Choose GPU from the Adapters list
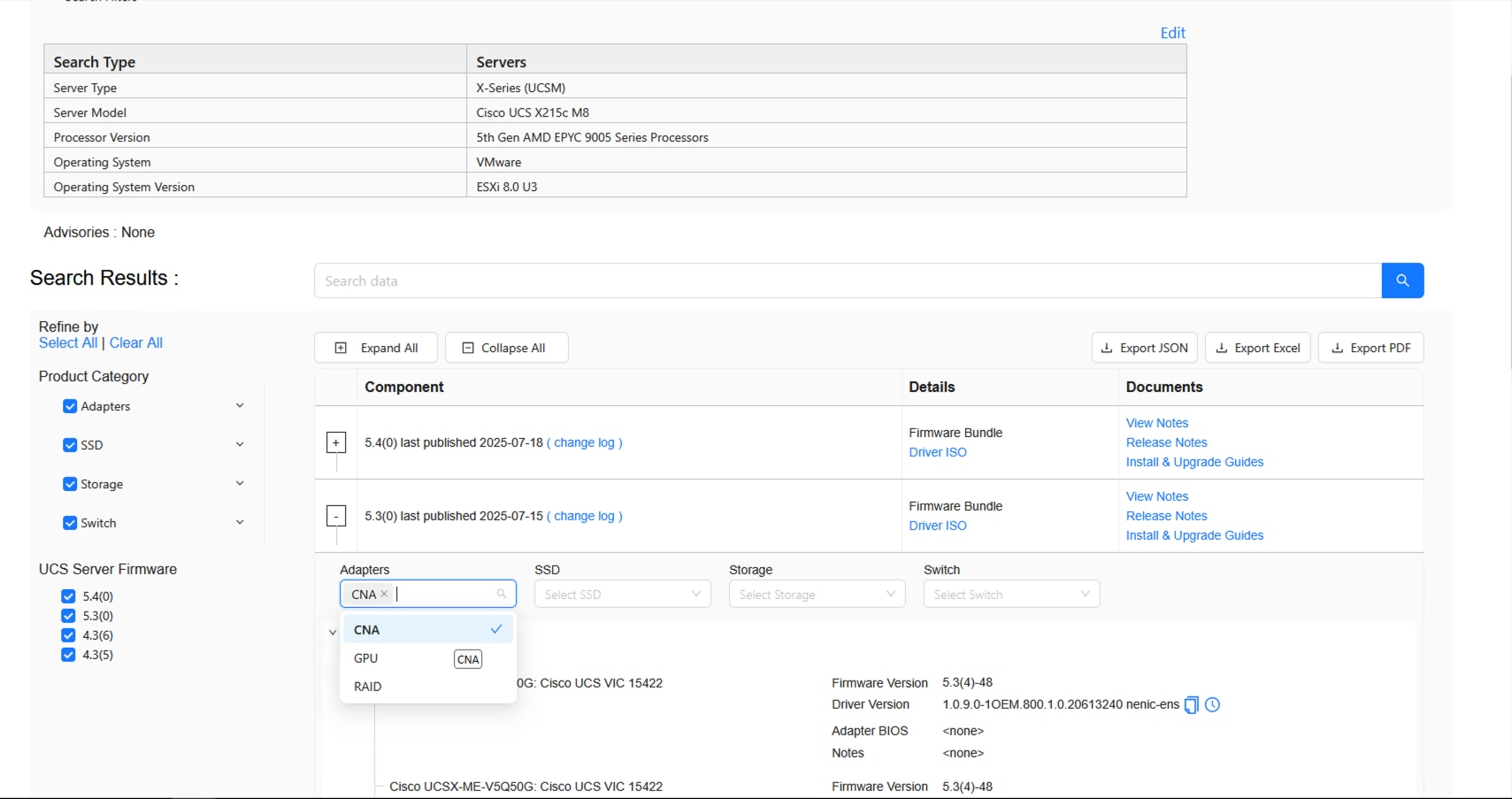The width and height of the screenshot is (1512, 799). pos(366,658)
